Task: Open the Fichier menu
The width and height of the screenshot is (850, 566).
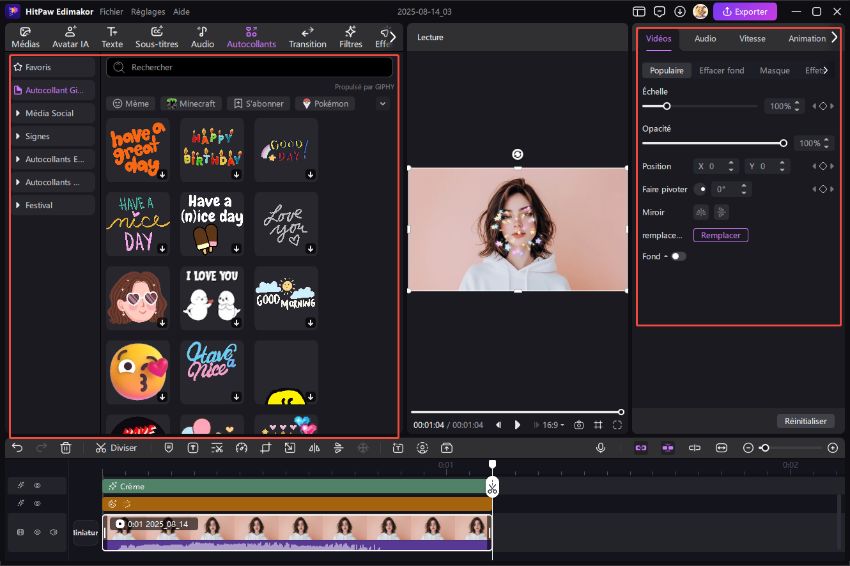Action: (111, 11)
